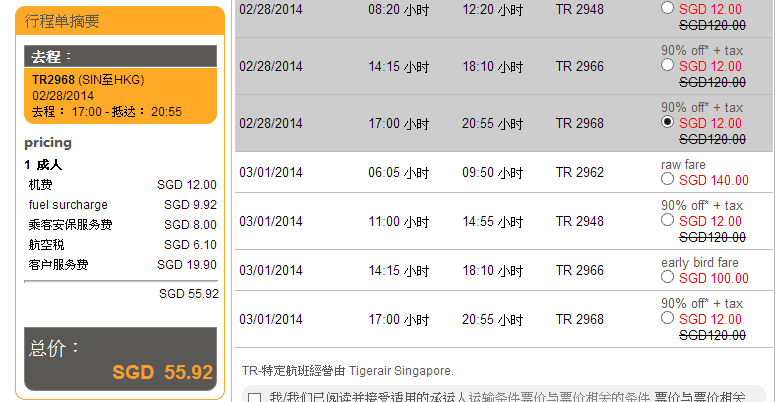Click the 航空税 SGD 6.10 line
The height and width of the screenshot is (402, 783).
click(x=120, y=245)
